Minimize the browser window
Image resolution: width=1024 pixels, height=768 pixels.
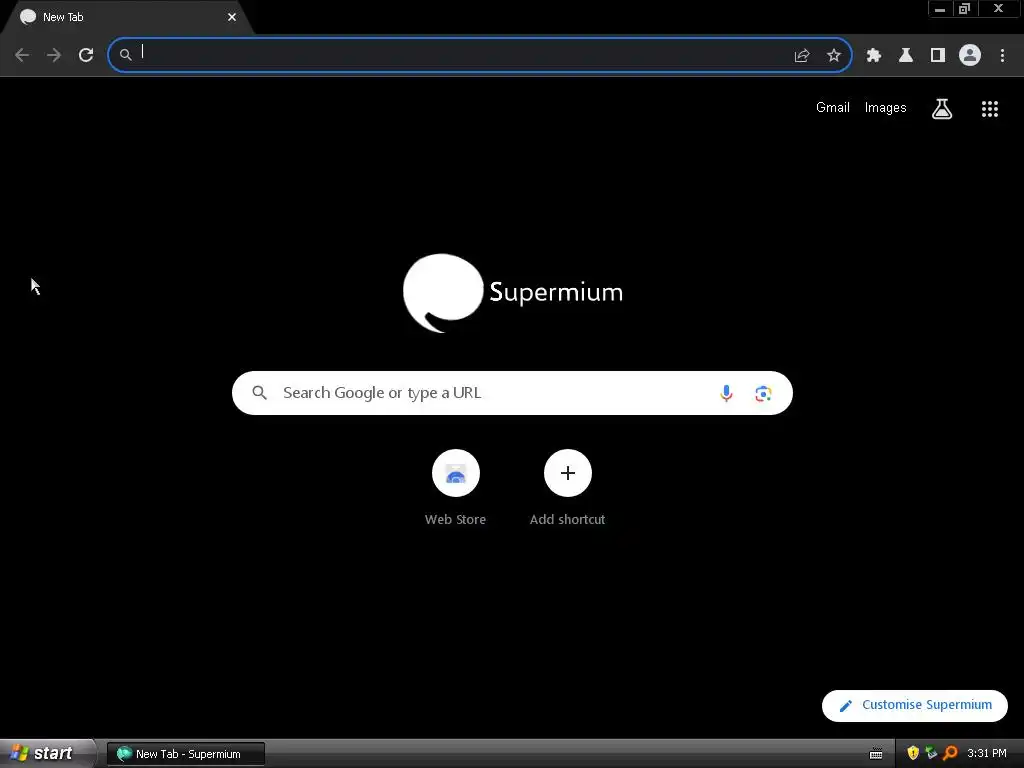point(940,8)
